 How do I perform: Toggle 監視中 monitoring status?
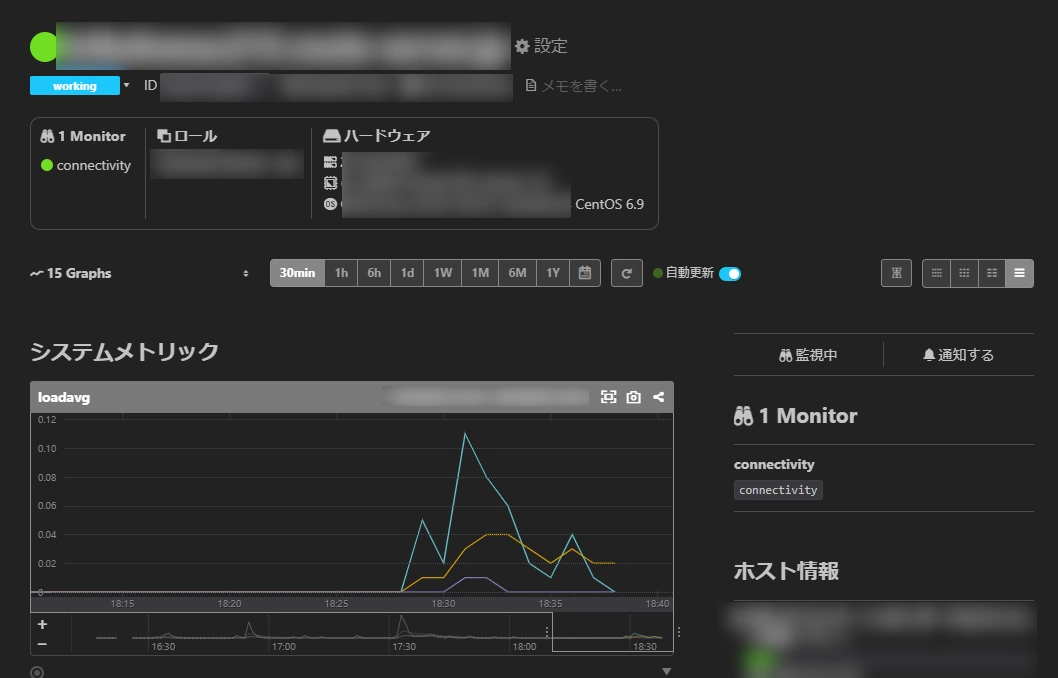[808, 355]
